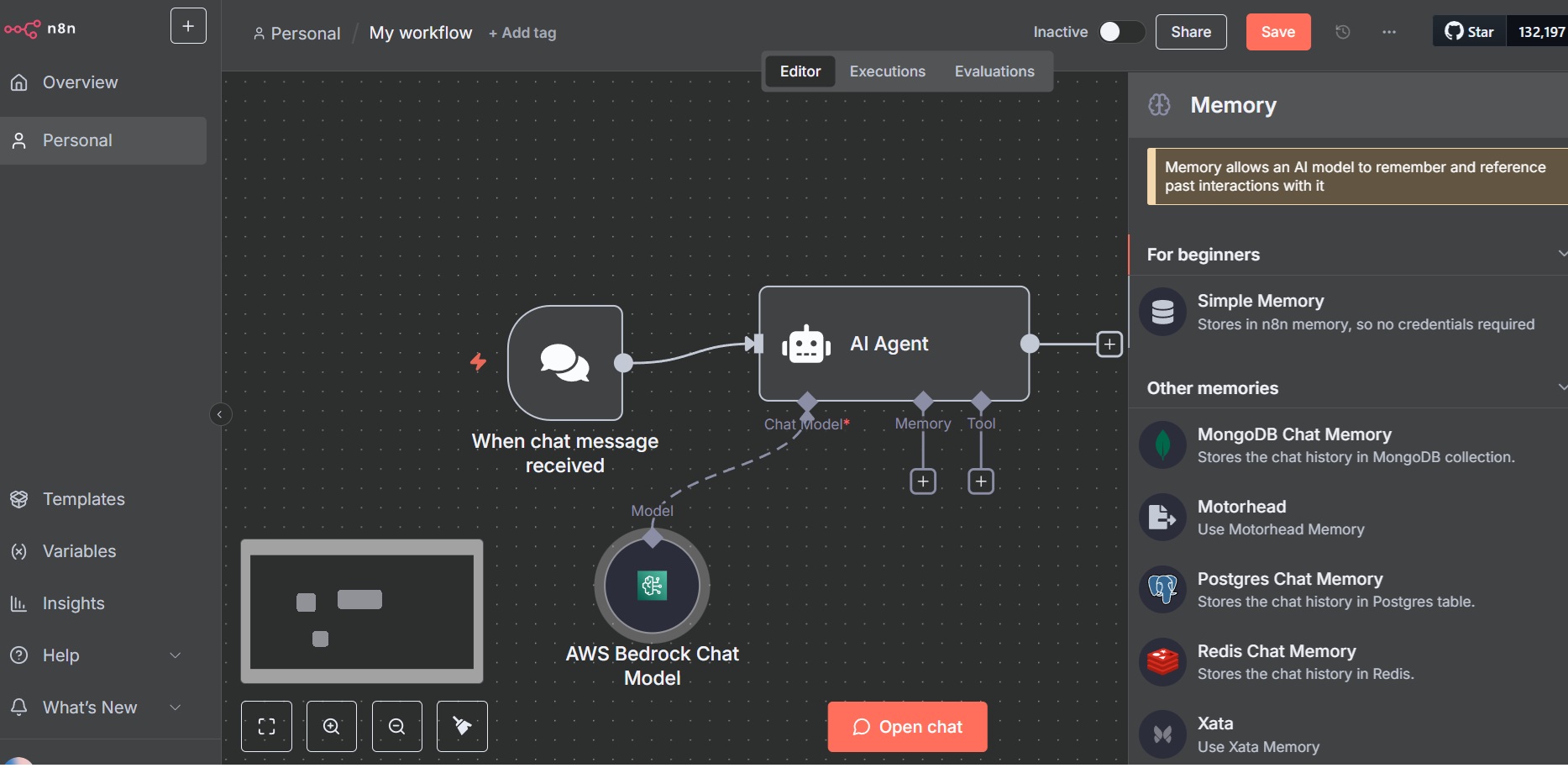
Task: Expand the What's New chevron
Action: tap(176, 708)
